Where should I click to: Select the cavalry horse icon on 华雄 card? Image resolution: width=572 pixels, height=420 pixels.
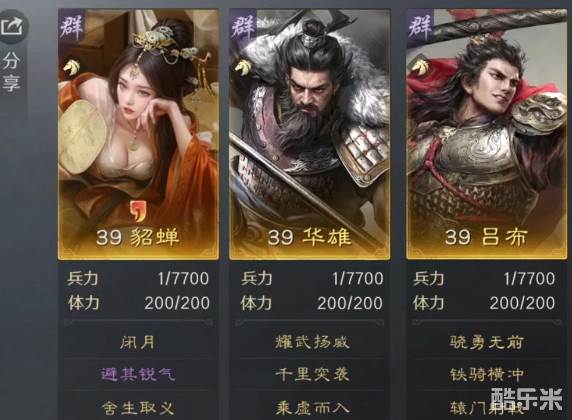click(x=243, y=67)
